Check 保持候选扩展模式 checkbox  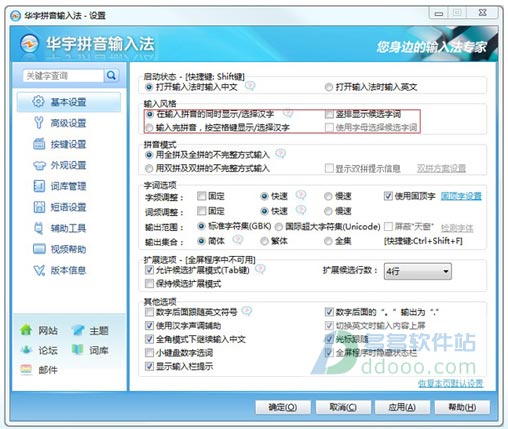[x=149, y=284]
